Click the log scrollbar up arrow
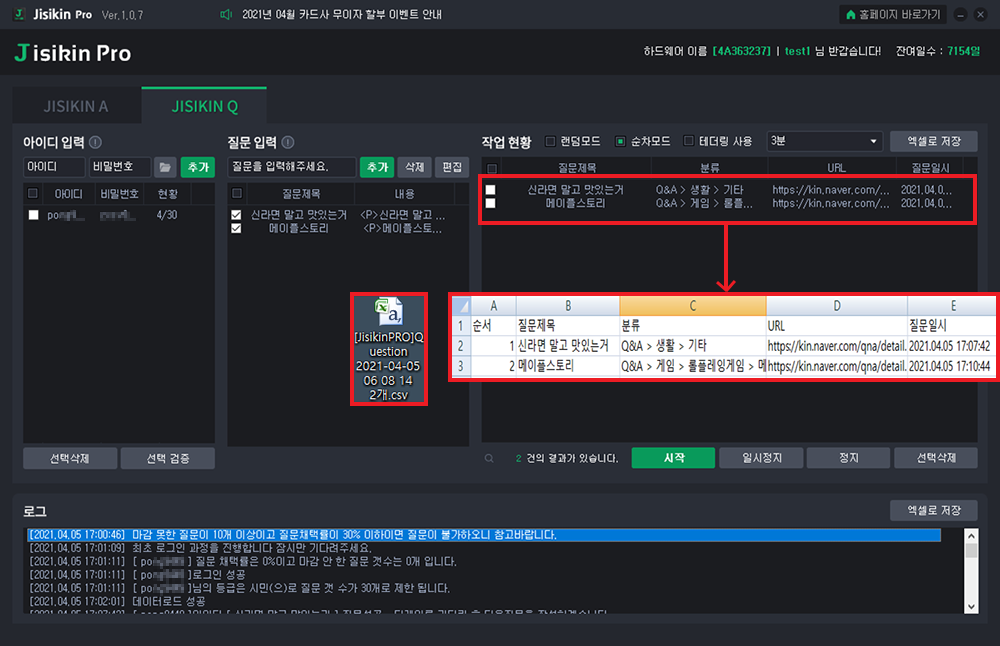This screenshot has height=646, width=1000. pyautogui.click(x=971, y=535)
